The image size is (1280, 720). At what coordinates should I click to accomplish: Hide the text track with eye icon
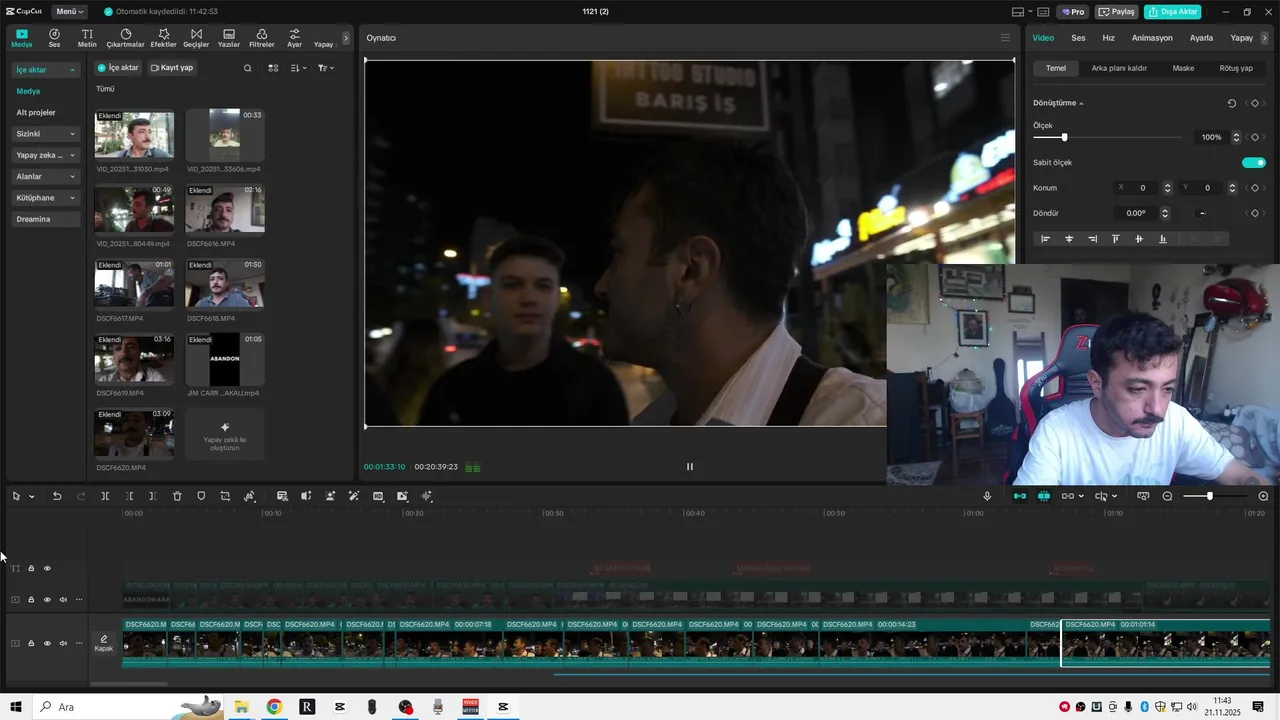[47, 568]
